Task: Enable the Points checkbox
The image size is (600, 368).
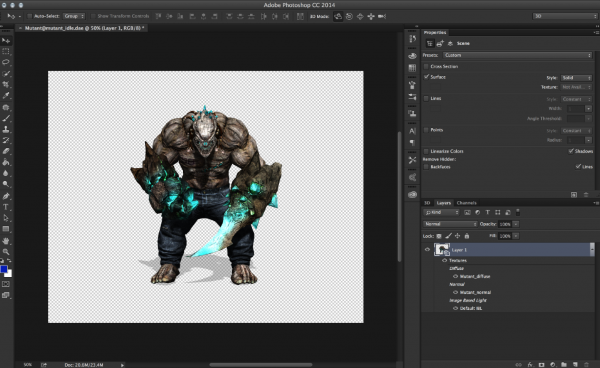Action: click(426, 130)
